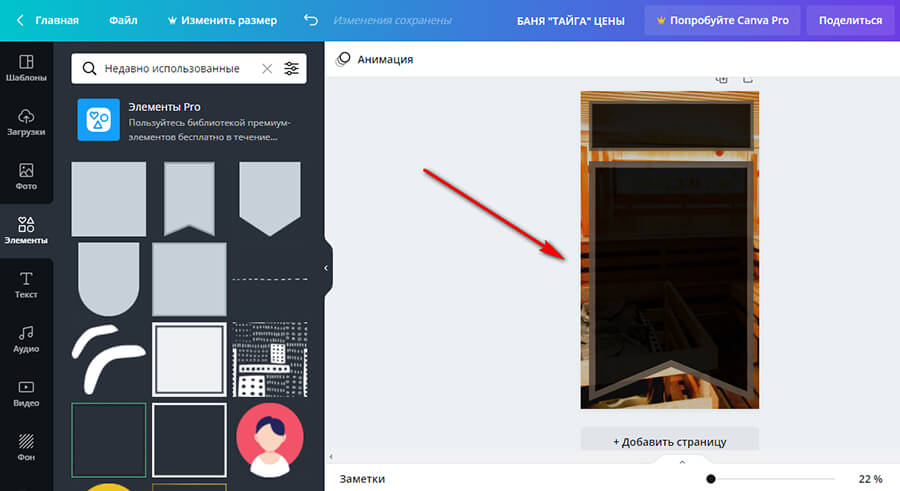Open the Фото photos sidebar tab

coord(26,176)
